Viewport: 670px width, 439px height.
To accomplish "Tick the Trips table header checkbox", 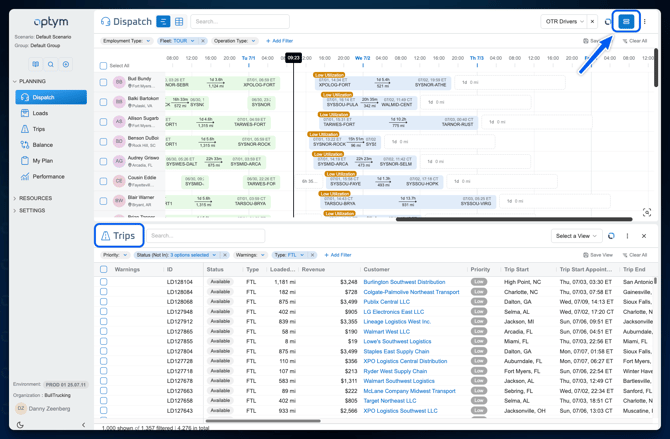I will [x=103, y=269].
